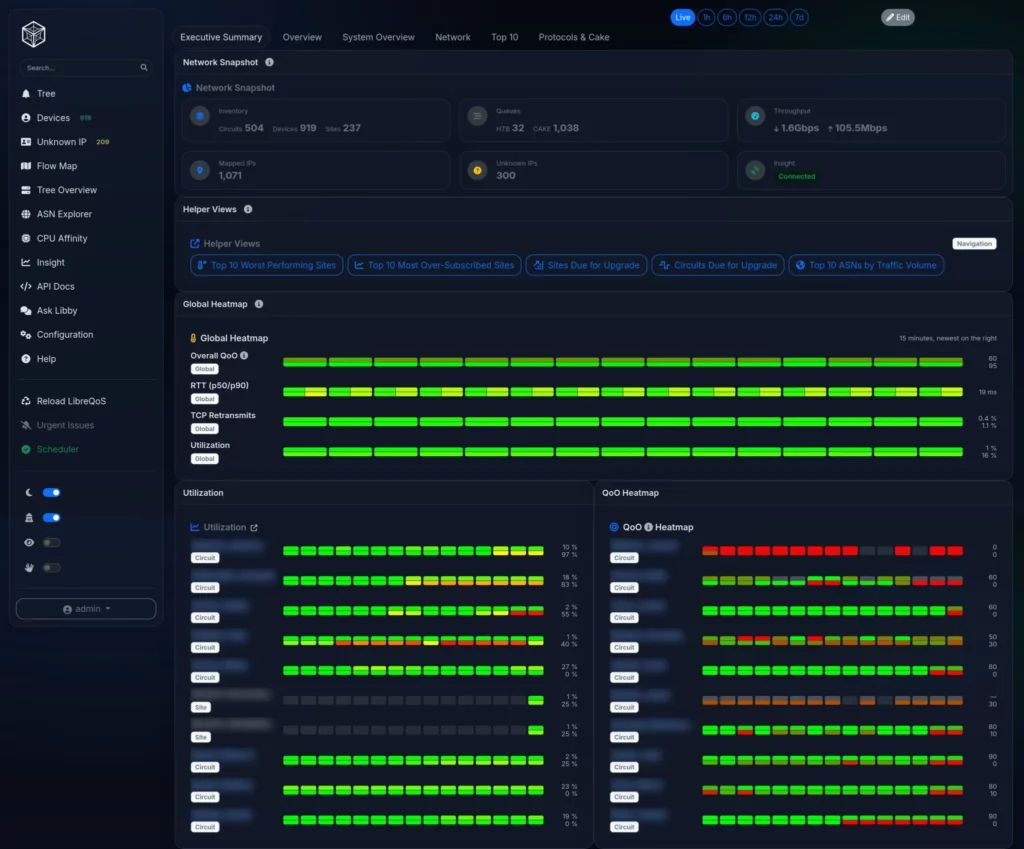Image resolution: width=1024 pixels, height=849 pixels.
Task: Select the 24h time range
Action: click(775, 17)
